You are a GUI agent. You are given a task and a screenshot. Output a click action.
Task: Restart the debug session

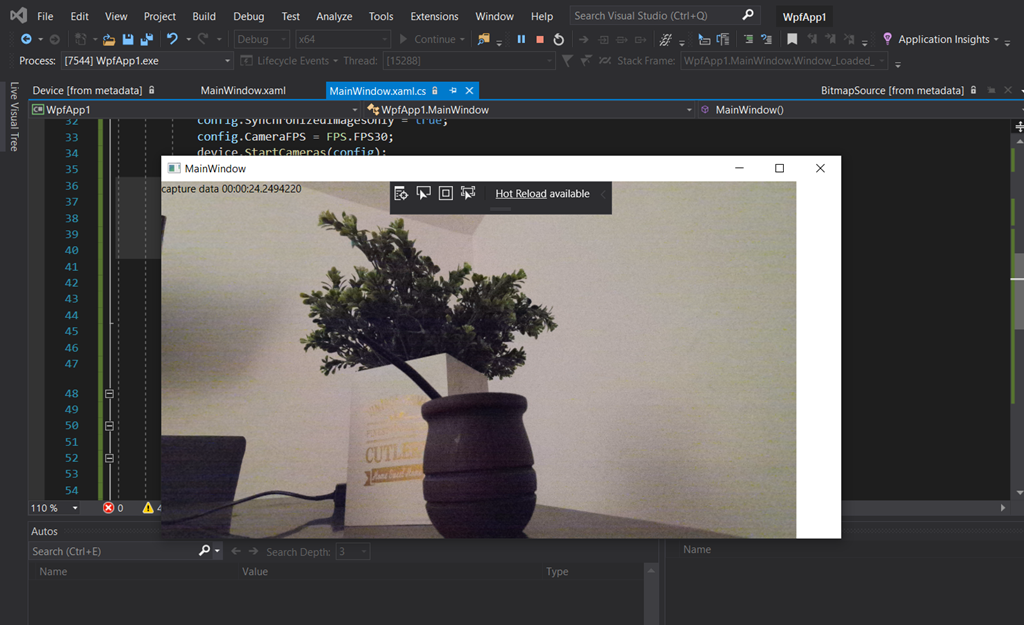(x=558, y=40)
